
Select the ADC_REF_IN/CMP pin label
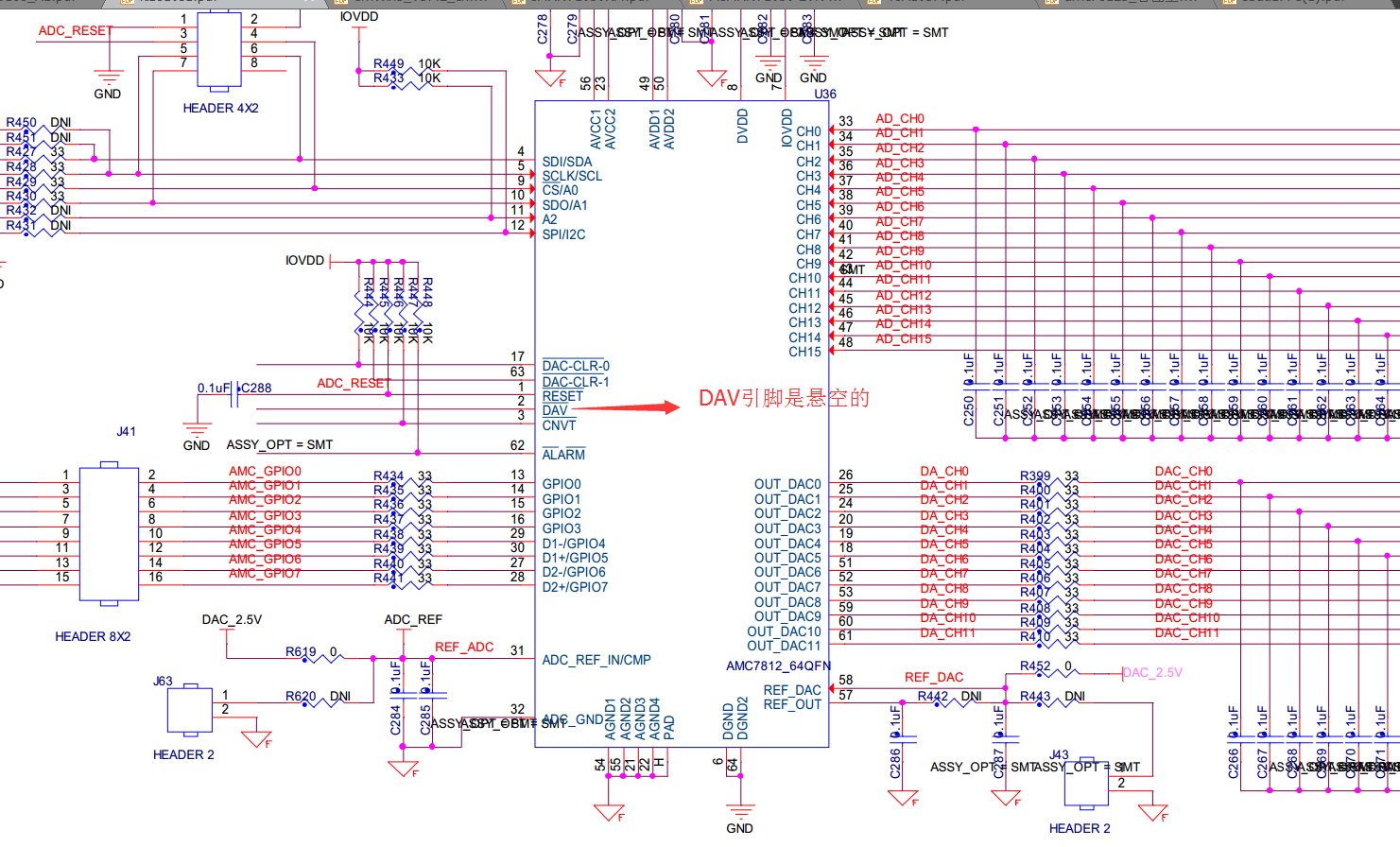(x=596, y=661)
